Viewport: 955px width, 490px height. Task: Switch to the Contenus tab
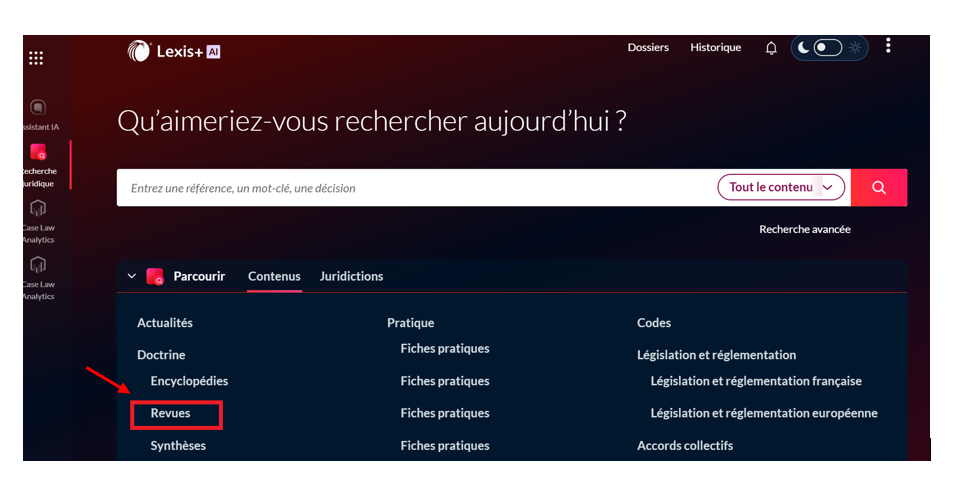pyautogui.click(x=274, y=276)
